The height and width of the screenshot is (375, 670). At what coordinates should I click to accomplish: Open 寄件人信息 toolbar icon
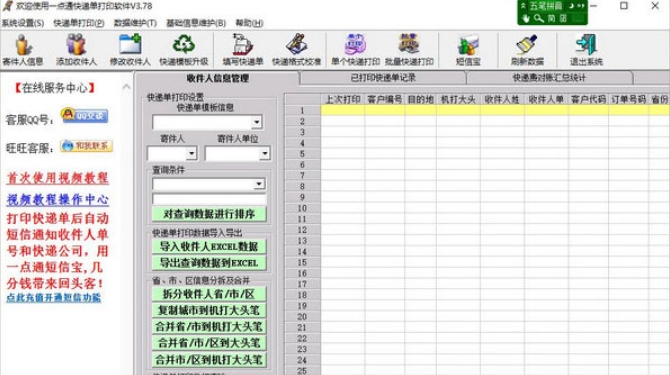coord(23,50)
